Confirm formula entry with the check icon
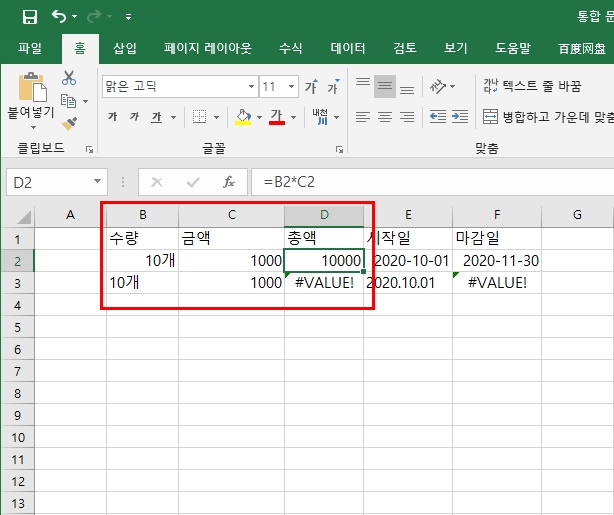Screen dimensions: 614x515 click(193, 182)
